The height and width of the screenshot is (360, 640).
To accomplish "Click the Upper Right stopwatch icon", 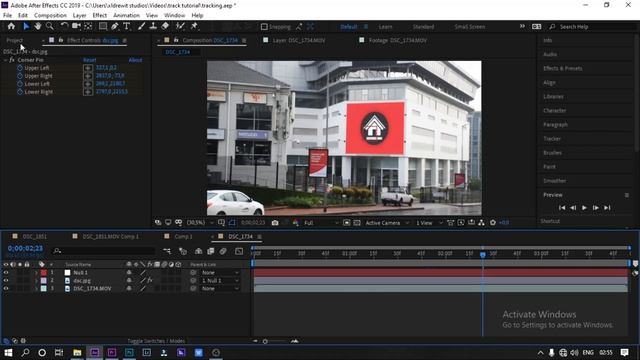I will click(20, 76).
